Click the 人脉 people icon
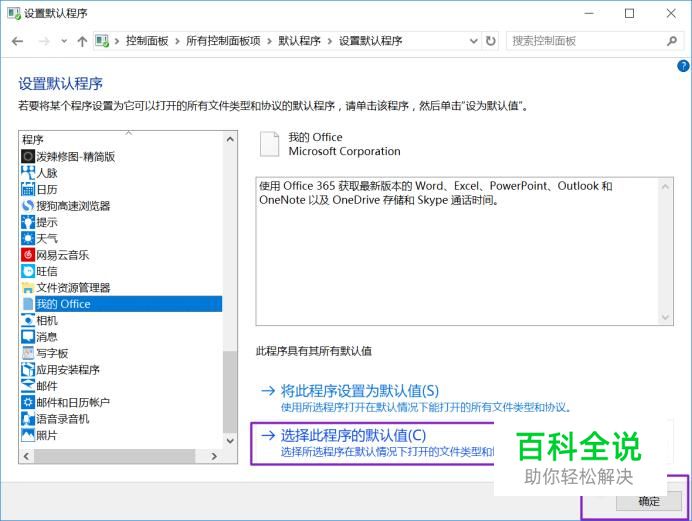 tap(28, 172)
